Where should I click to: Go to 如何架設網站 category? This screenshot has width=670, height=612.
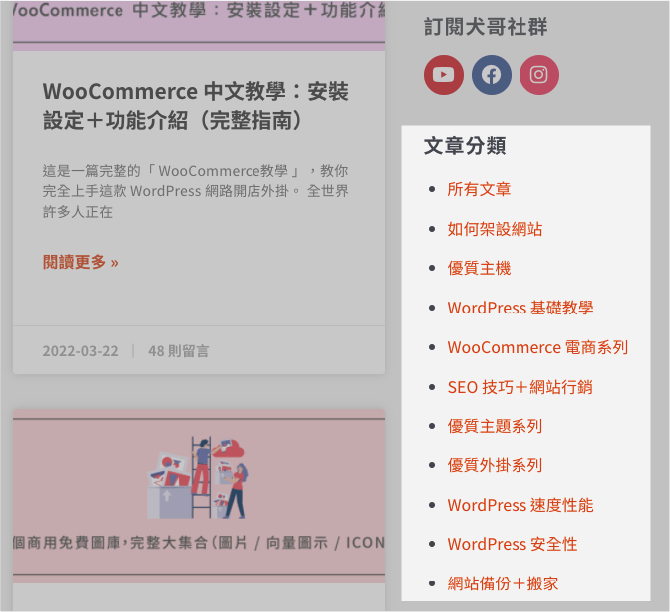495,229
